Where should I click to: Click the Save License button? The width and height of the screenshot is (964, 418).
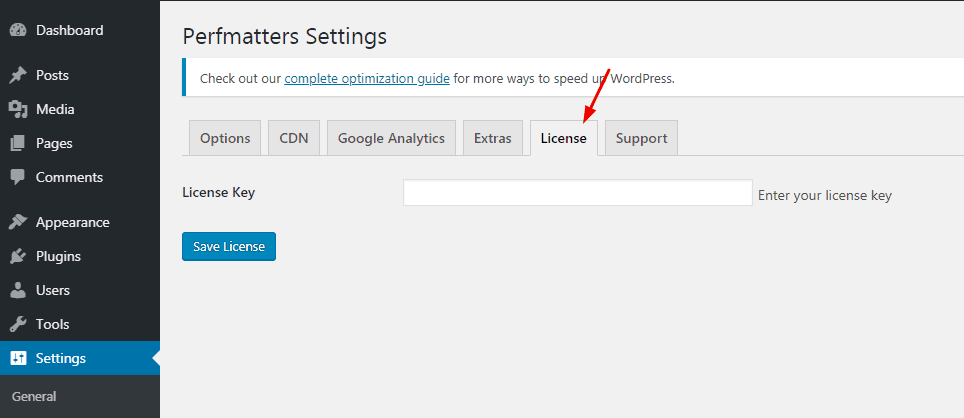coord(229,246)
